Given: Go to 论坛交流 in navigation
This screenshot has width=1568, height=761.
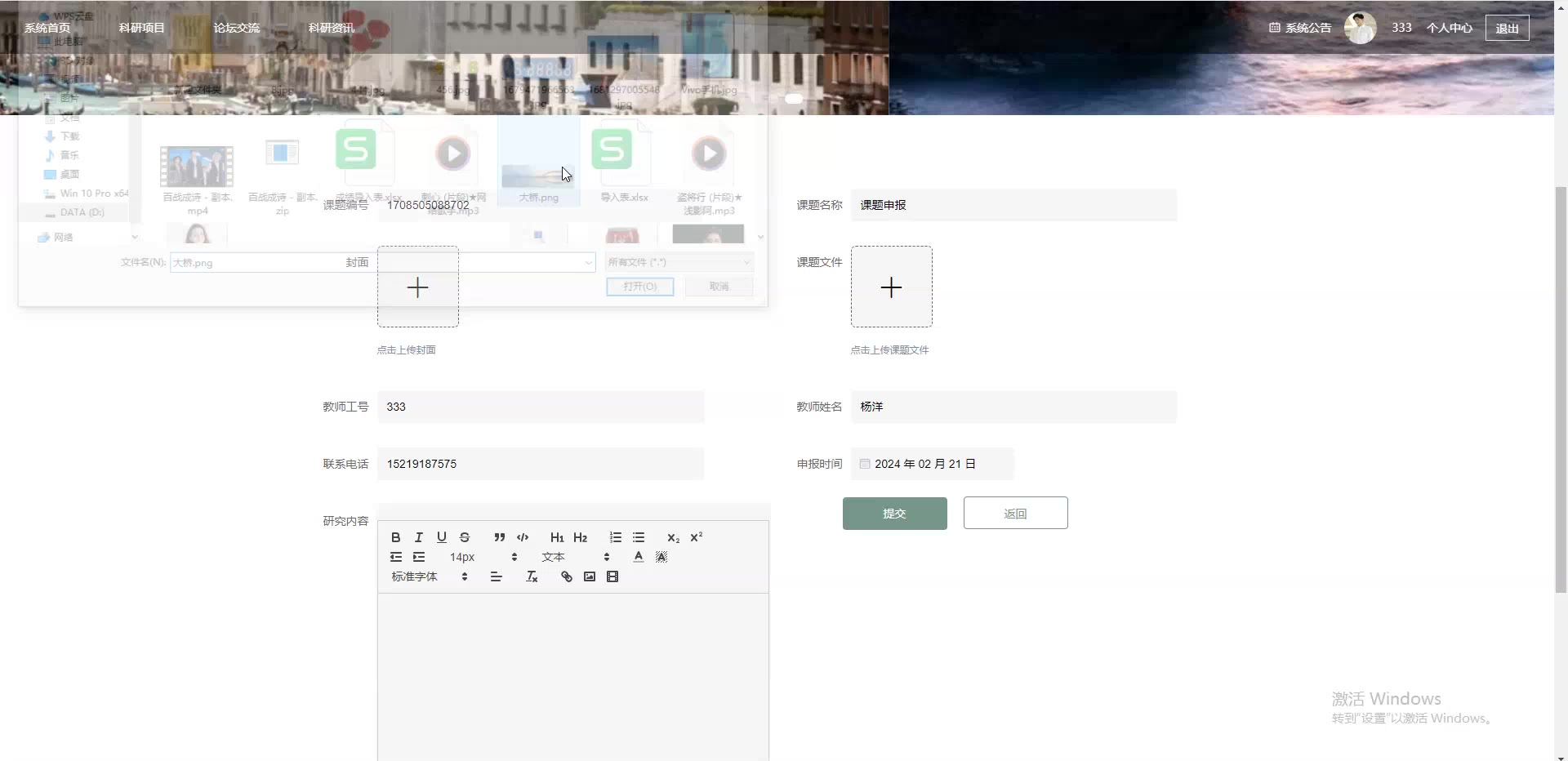Looking at the screenshot, I should tap(237, 28).
